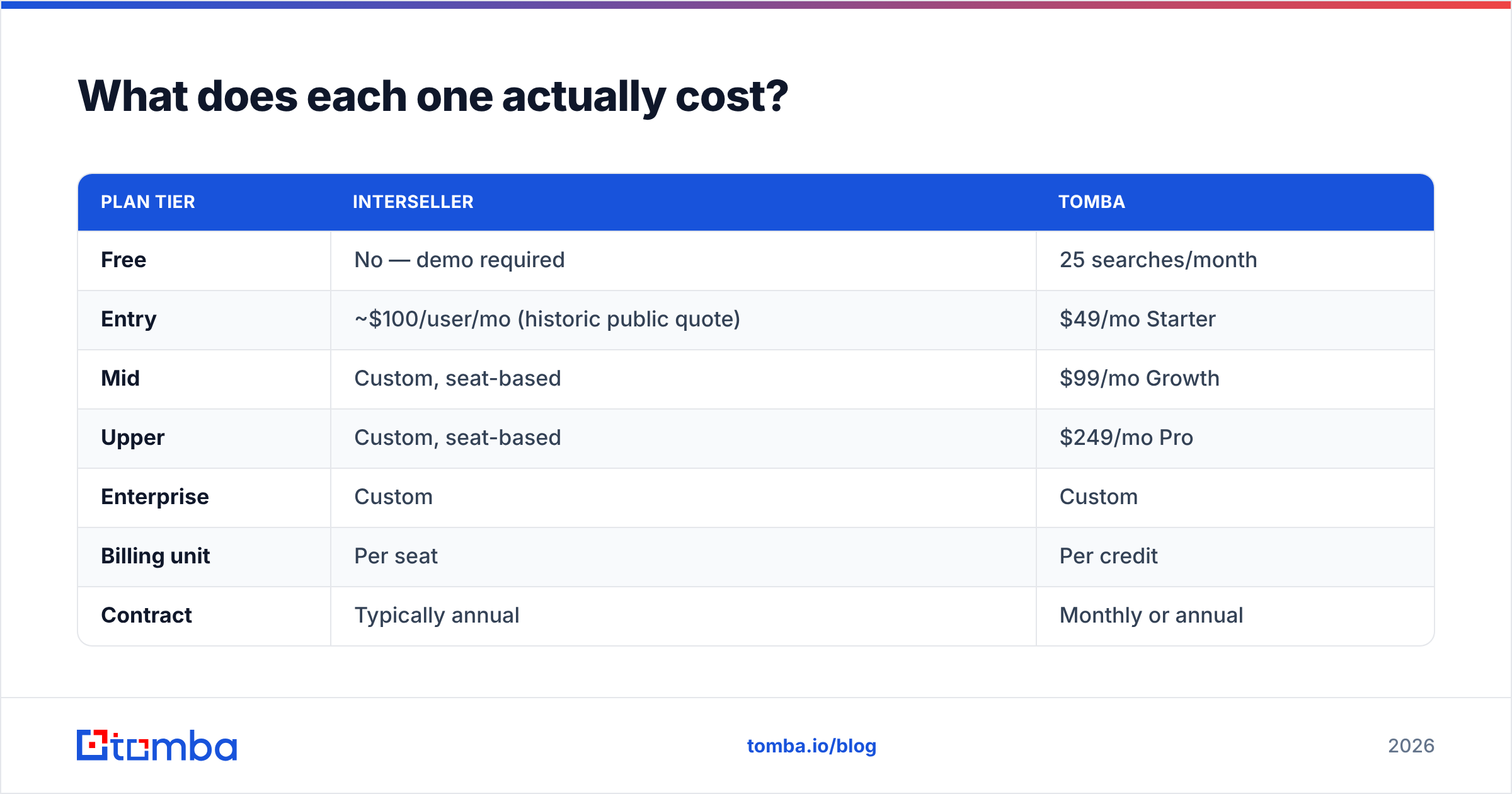Viewport: 1512px width, 794px height.
Task: Click the PLAN TIER column header
Action: pyautogui.click(x=148, y=202)
